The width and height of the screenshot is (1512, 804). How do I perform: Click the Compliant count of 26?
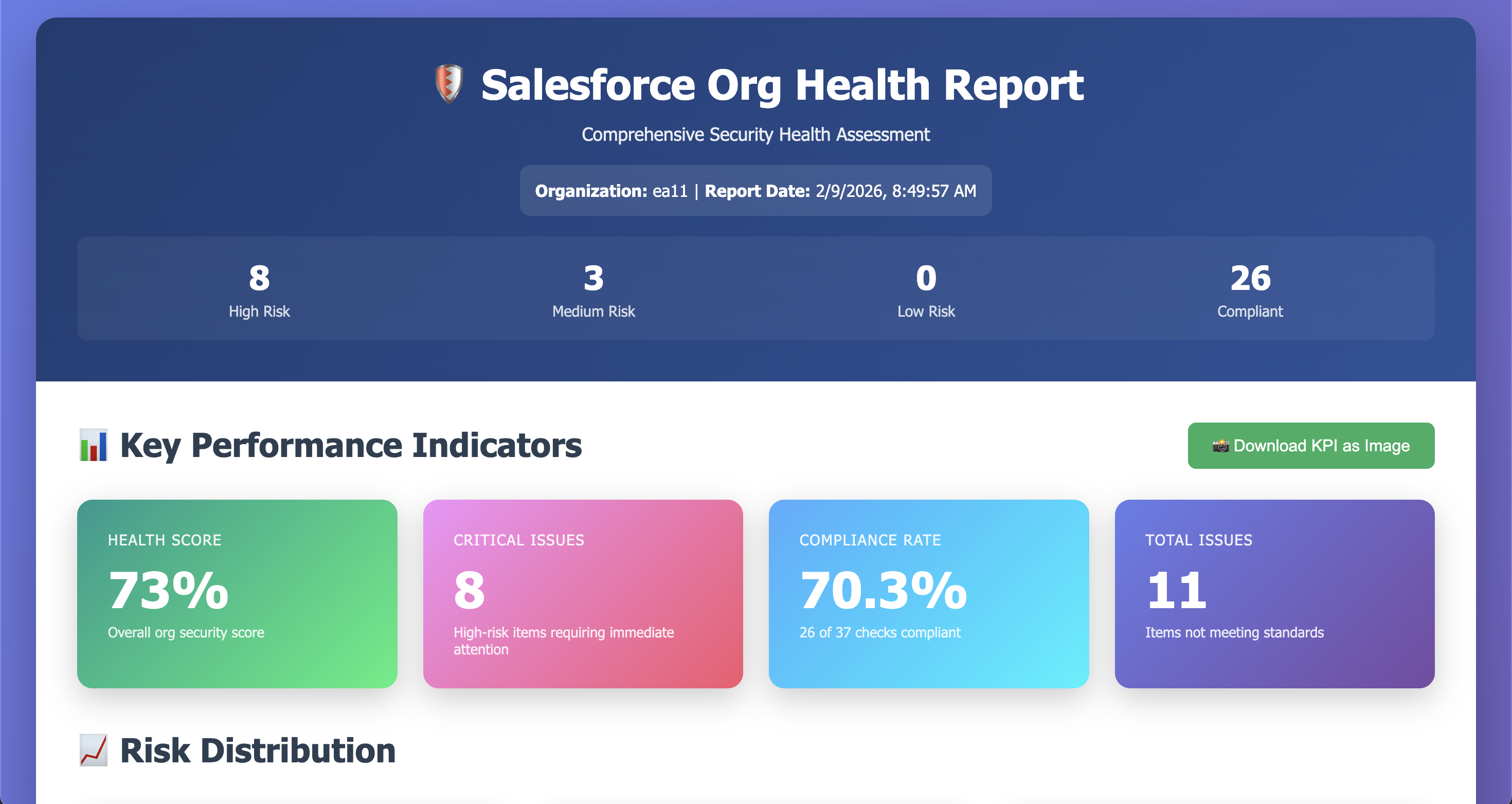[1250, 278]
